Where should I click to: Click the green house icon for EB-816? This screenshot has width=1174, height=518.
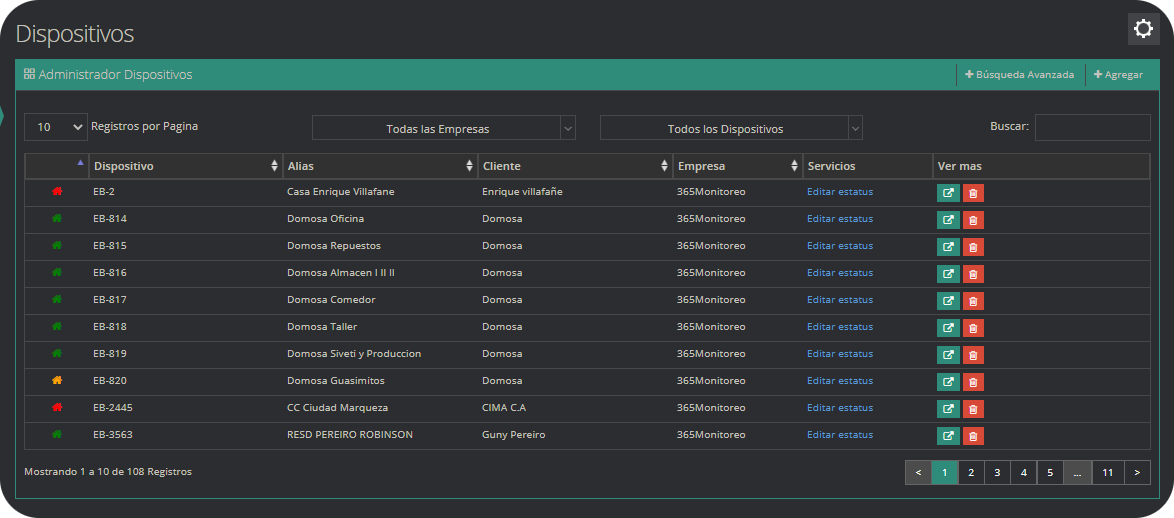(57, 272)
